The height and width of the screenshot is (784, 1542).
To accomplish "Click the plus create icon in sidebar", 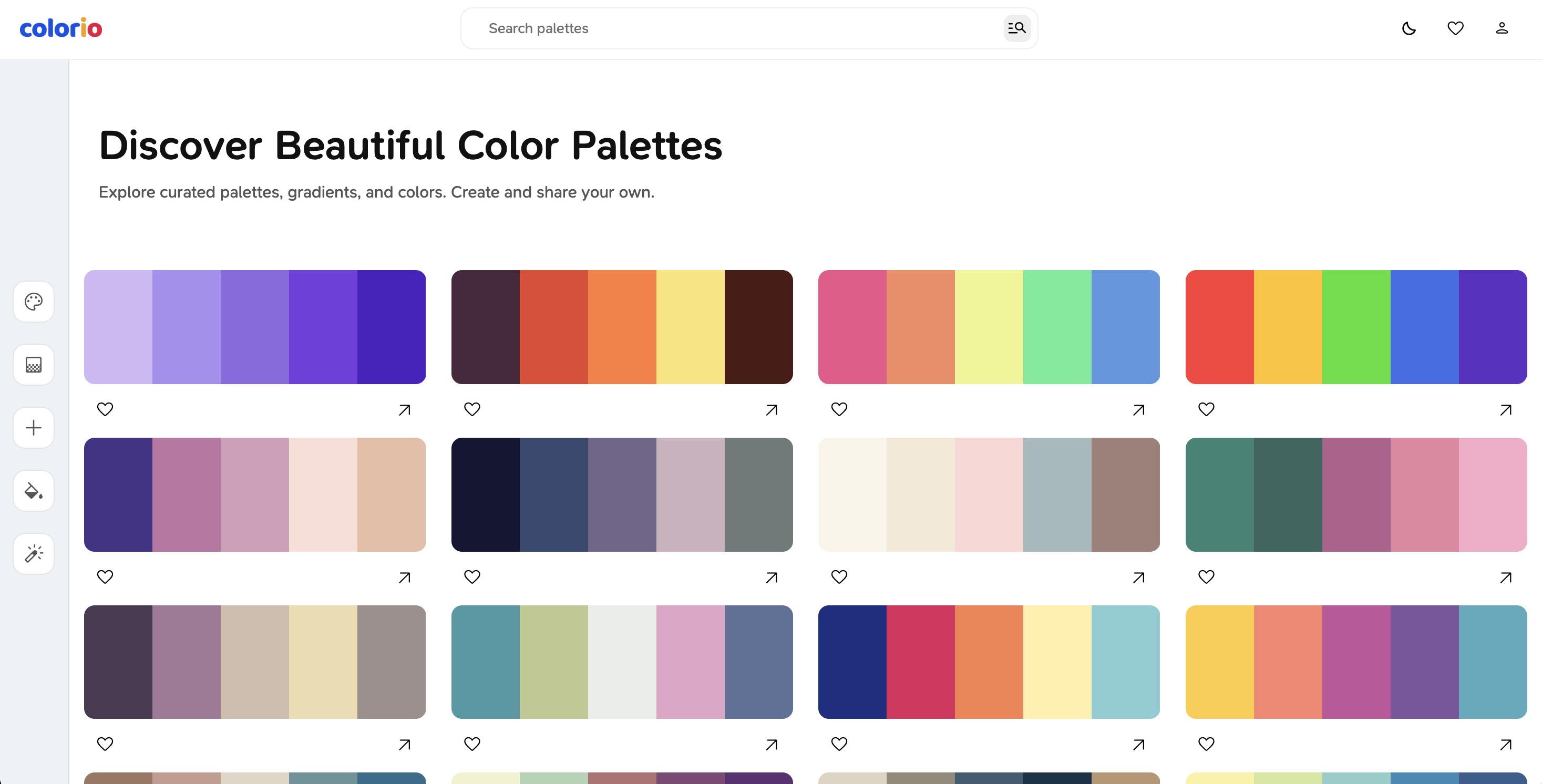I will coord(34,428).
